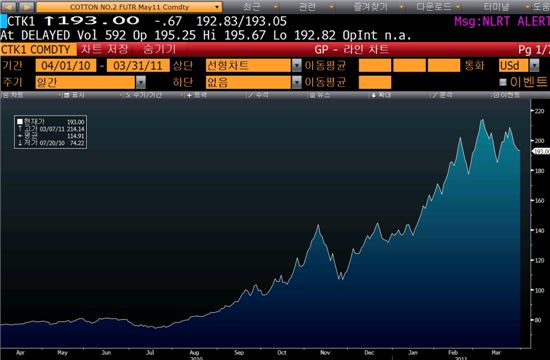Viewport: 550px width, 360px height.
Task: Click the 193.00 current price axis marker
Action: (541, 151)
